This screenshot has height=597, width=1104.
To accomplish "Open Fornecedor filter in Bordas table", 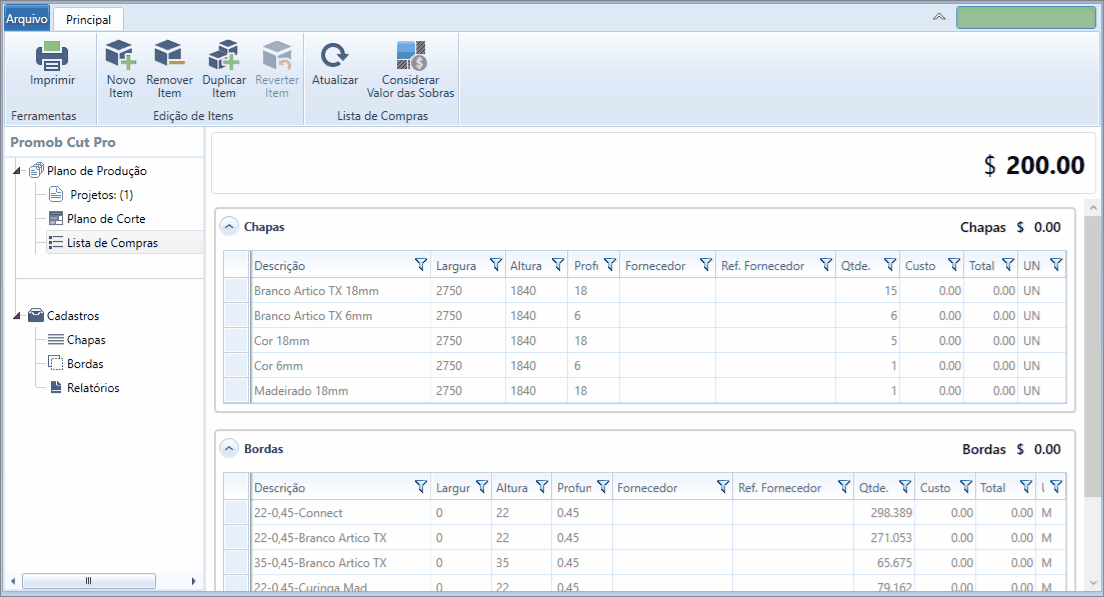I will (x=722, y=486).
